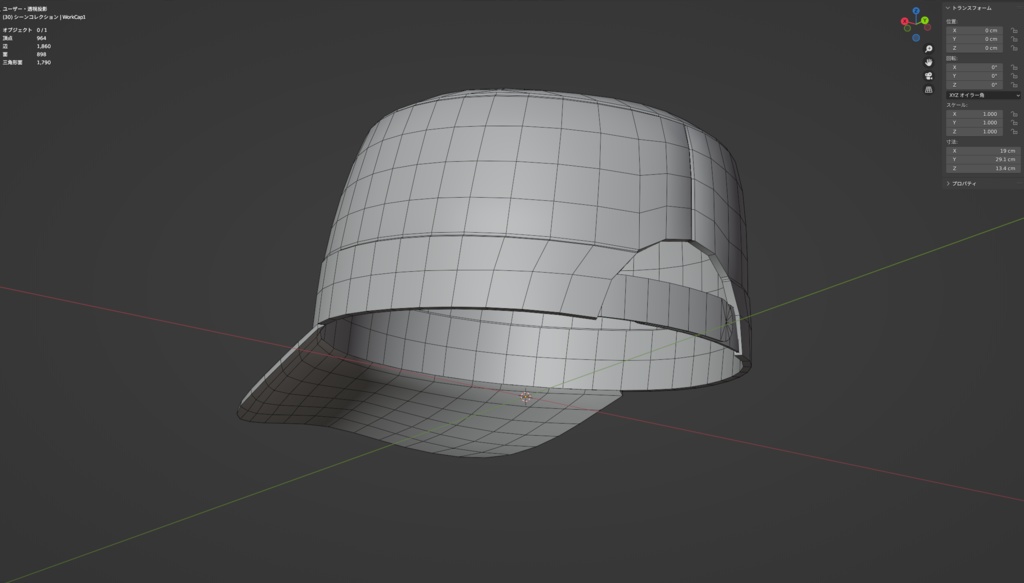
Task: Click the perspective/orthographic toggle grid icon
Action: click(928, 87)
